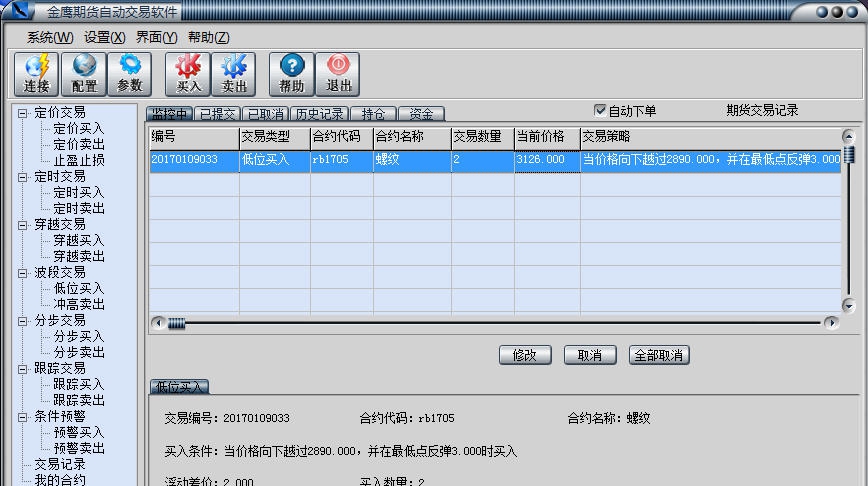Select the 低位买入 detail panel tab

[x=179, y=386]
